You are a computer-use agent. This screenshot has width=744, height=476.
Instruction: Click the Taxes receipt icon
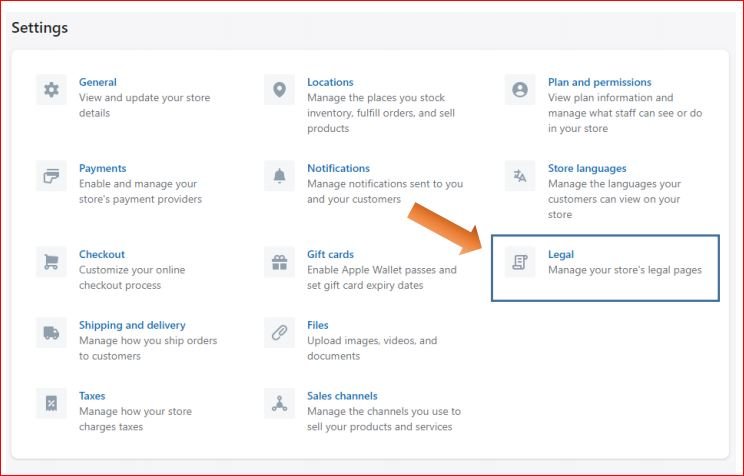51,403
